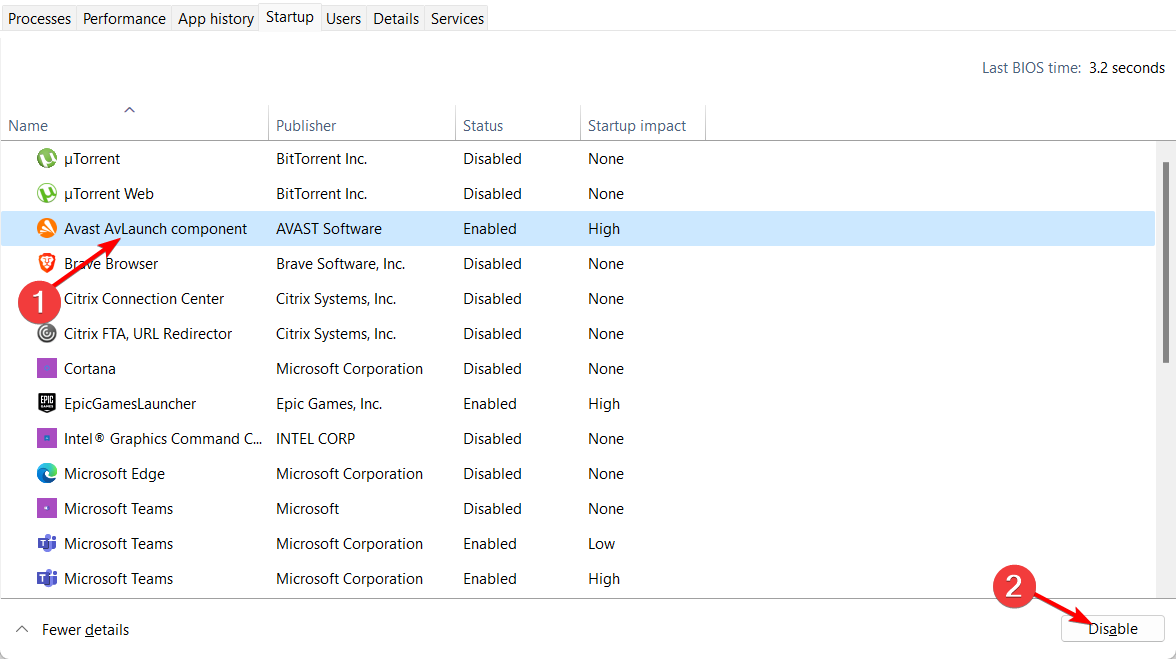The height and width of the screenshot is (659, 1176).
Task: Click the Brave Browser lion icon
Action: click(46, 264)
